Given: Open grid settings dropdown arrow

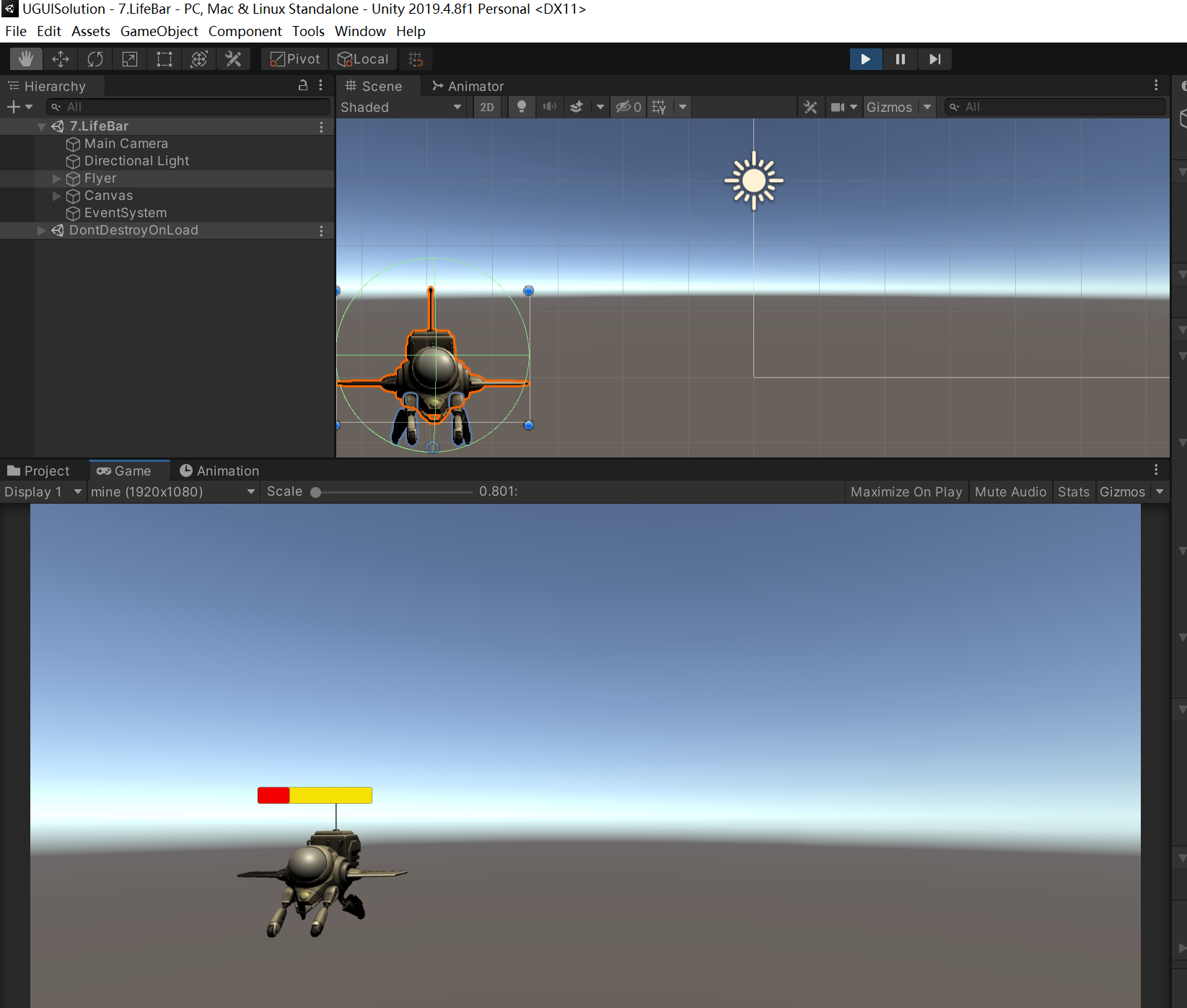Looking at the screenshot, I should coord(683,108).
